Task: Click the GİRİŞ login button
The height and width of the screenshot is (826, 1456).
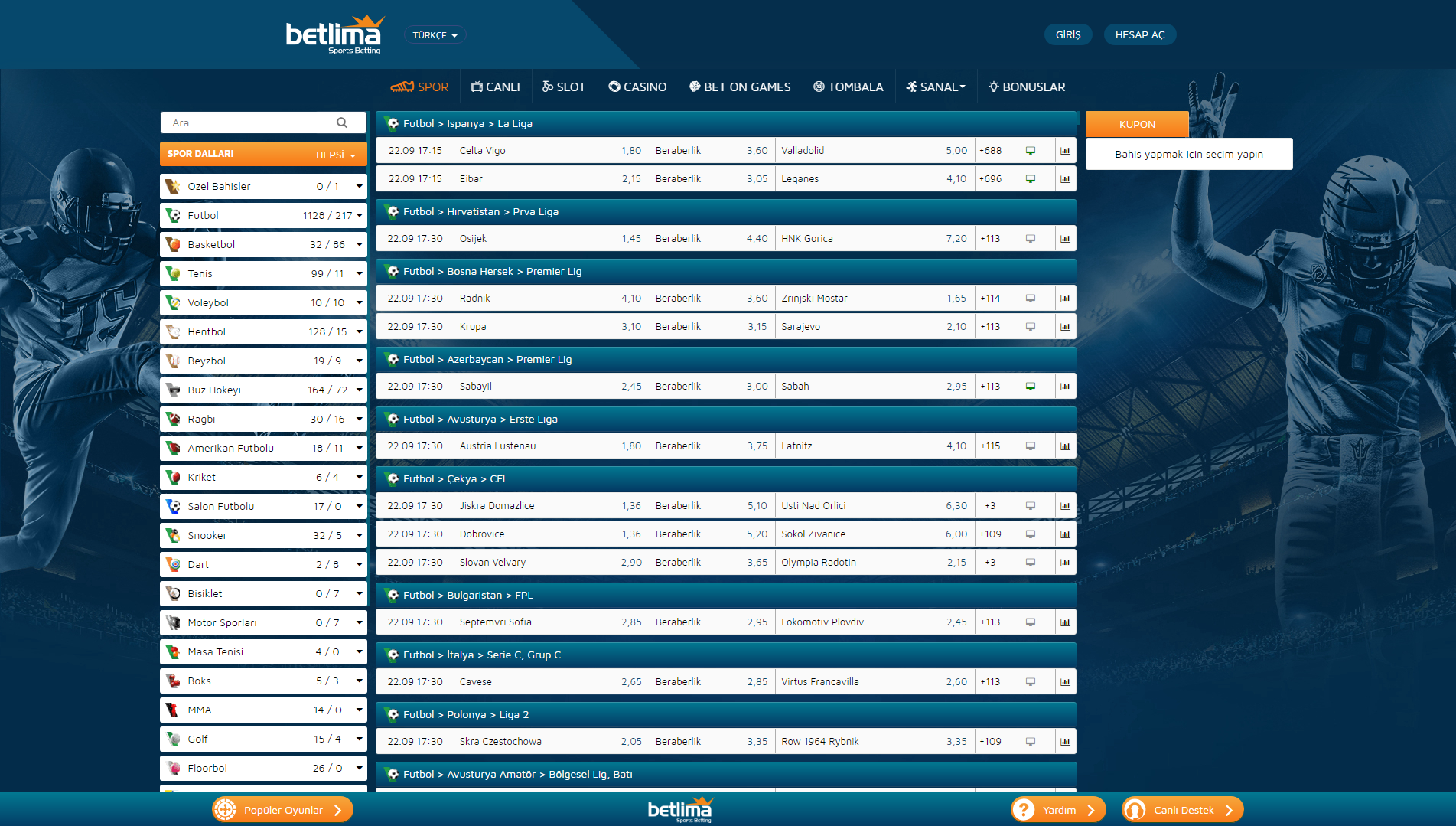Action: (1068, 35)
